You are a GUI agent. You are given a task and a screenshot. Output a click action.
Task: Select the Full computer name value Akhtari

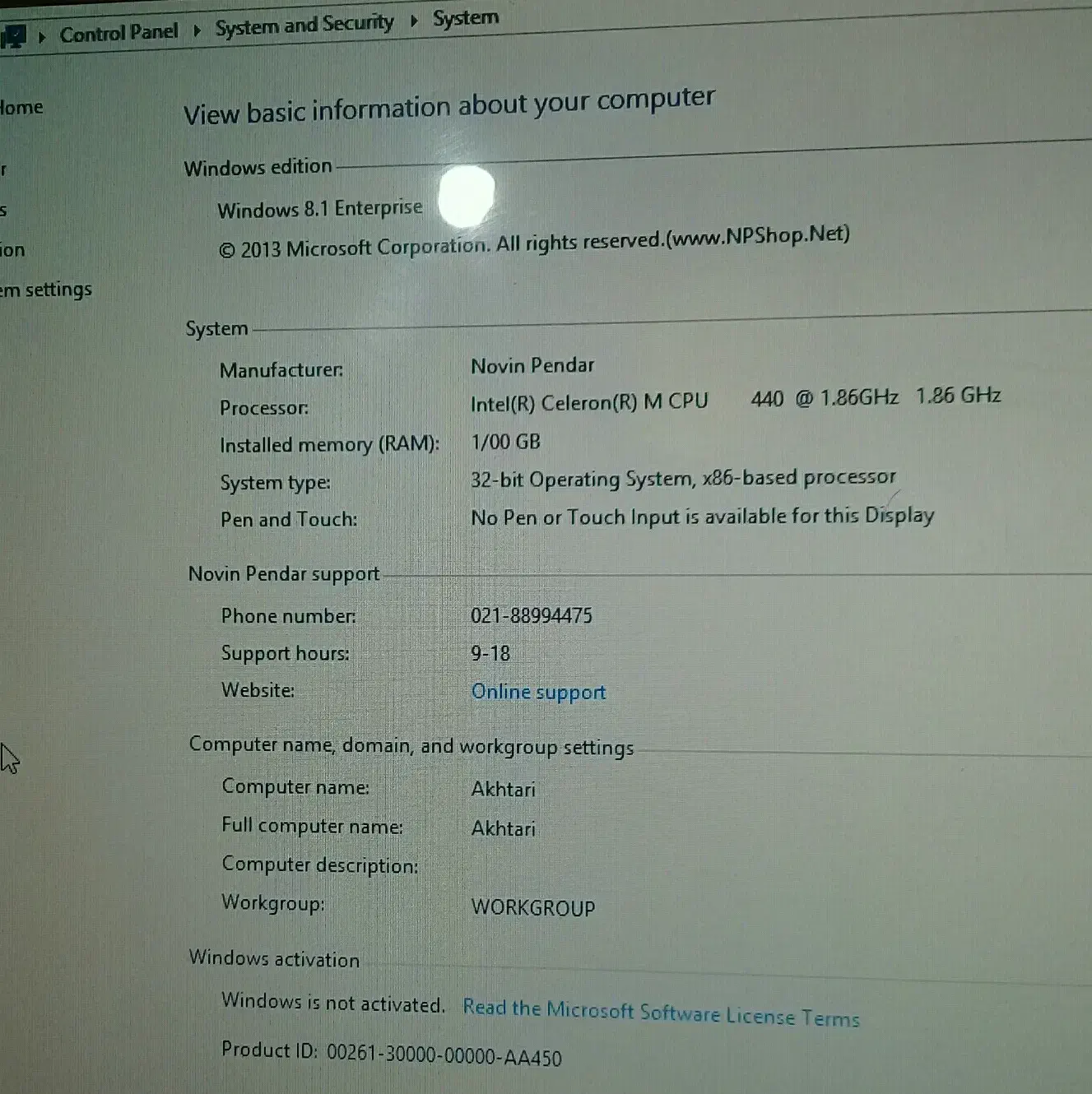click(503, 828)
